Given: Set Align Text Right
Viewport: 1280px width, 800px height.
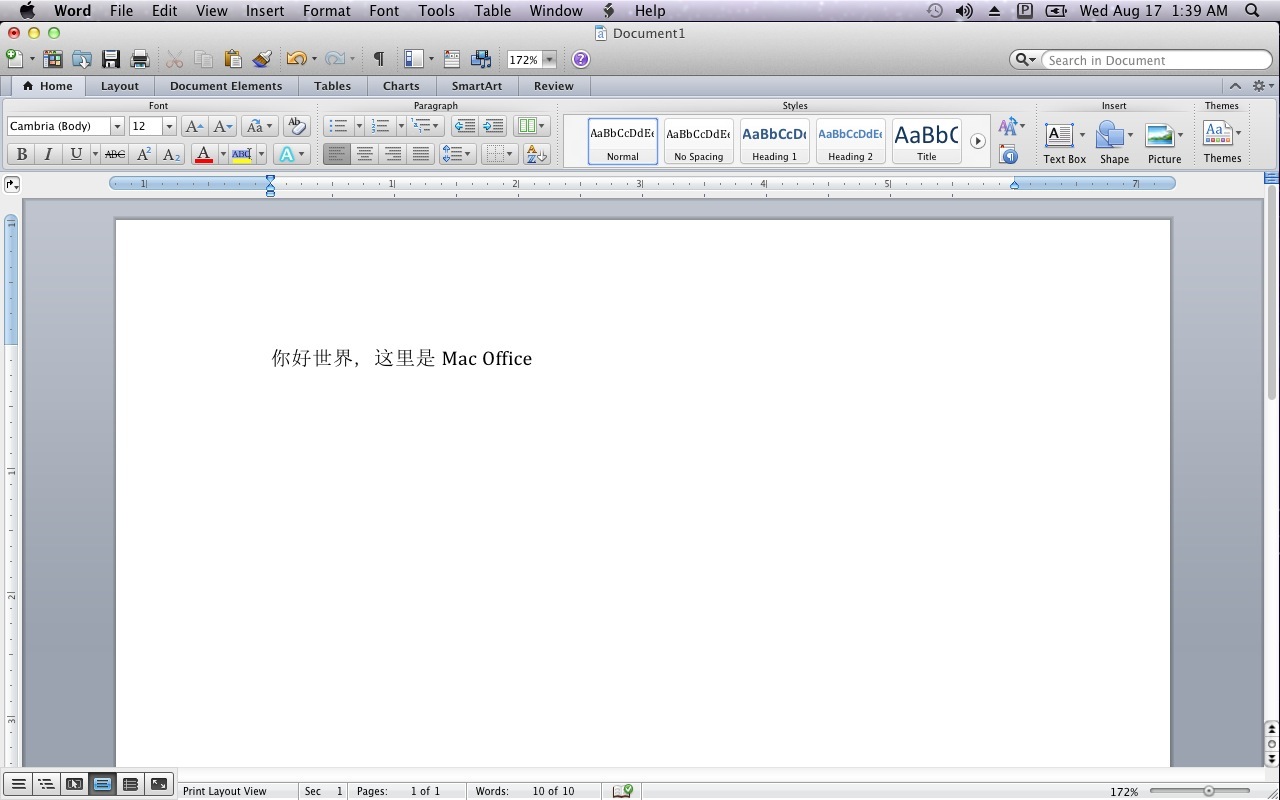Looking at the screenshot, I should point(393,154).
